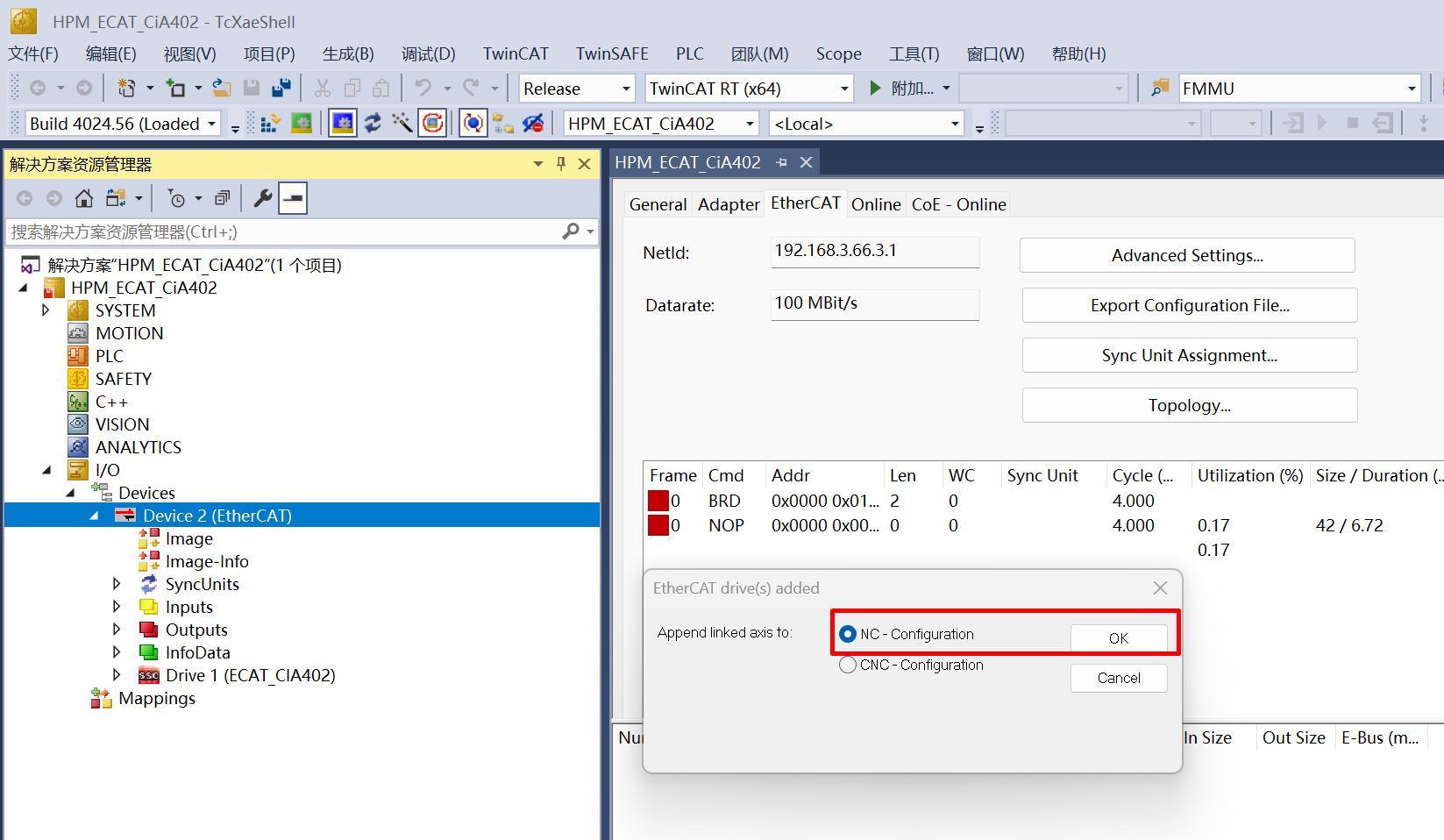Click the Activate Configuration icon
Viewport: 1444px width, 840px height.
270,123
